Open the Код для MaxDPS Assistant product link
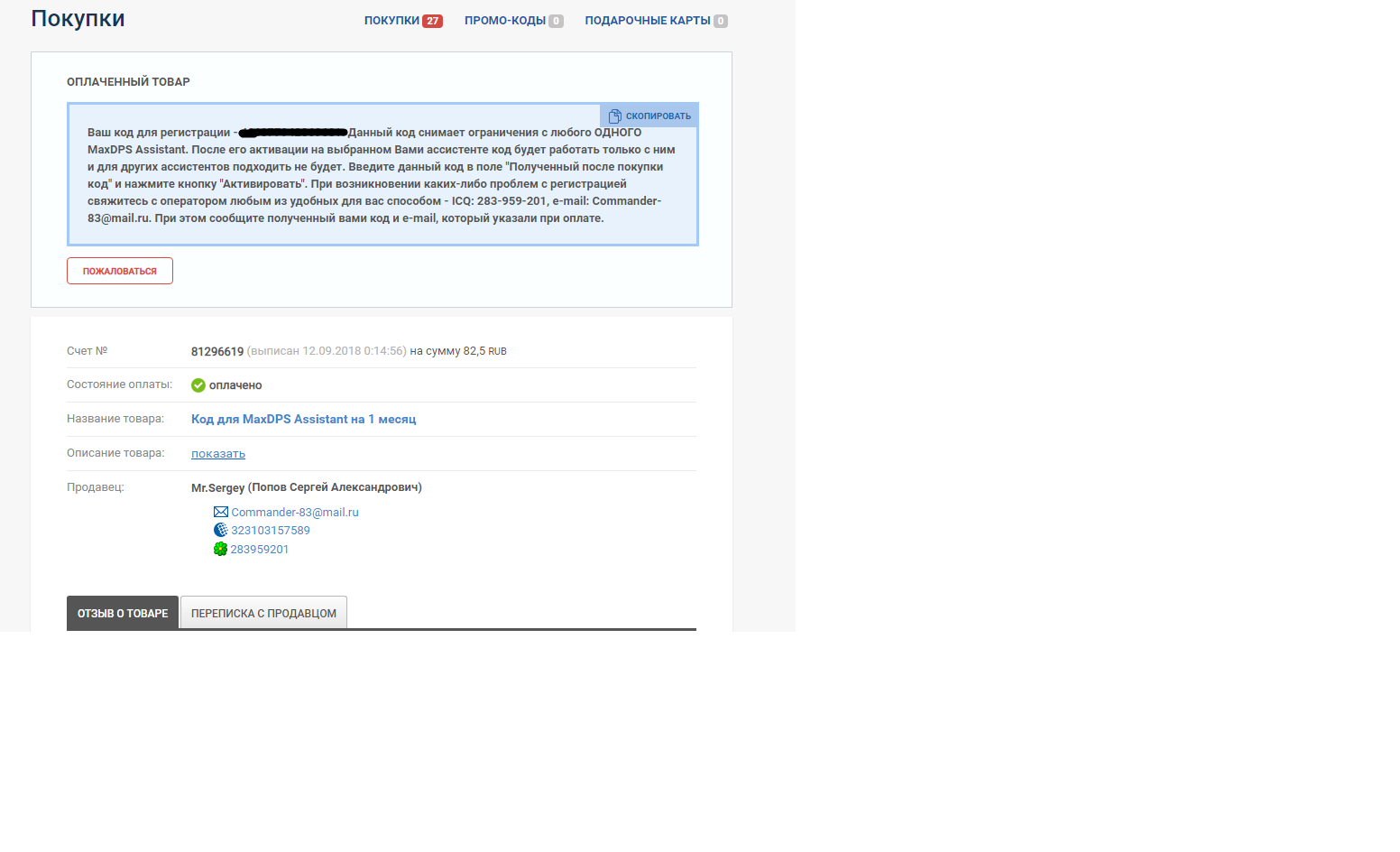 click(303, 420)
